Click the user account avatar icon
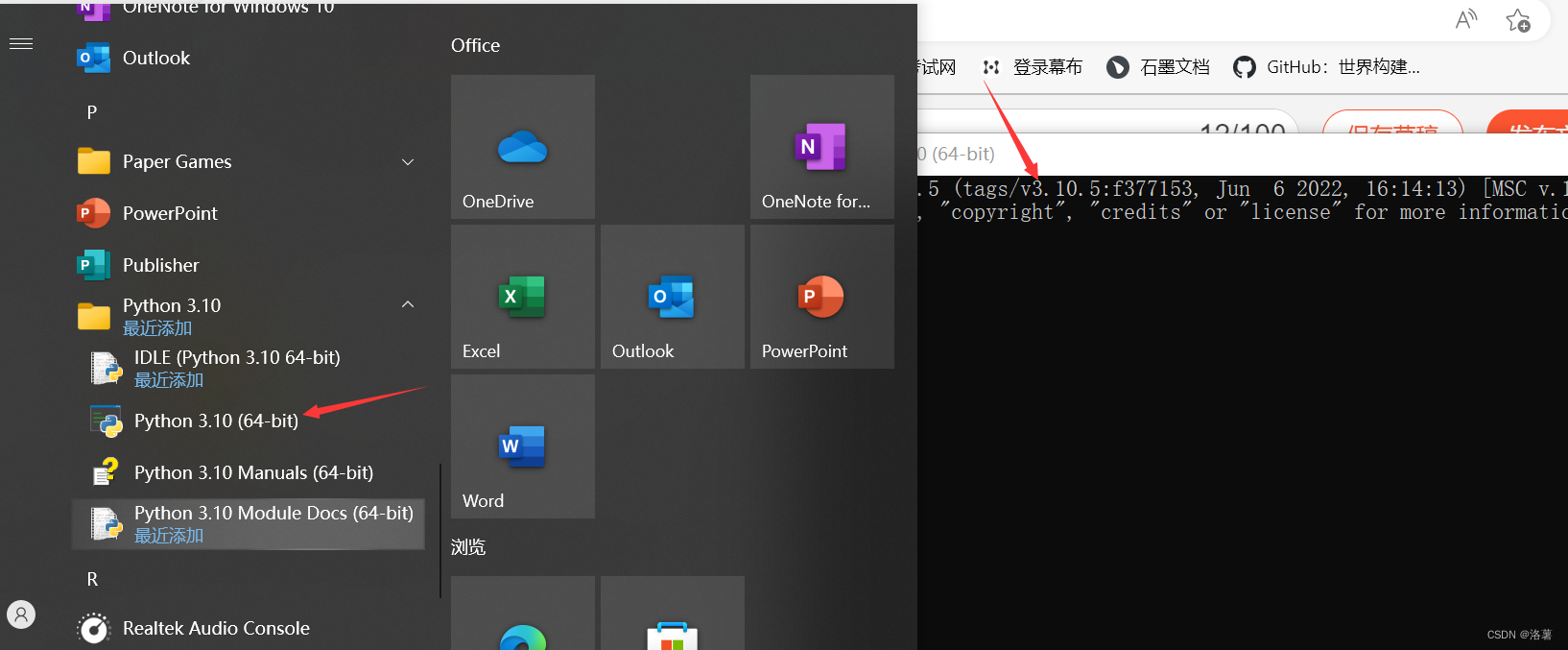 (x=21, y=614)
